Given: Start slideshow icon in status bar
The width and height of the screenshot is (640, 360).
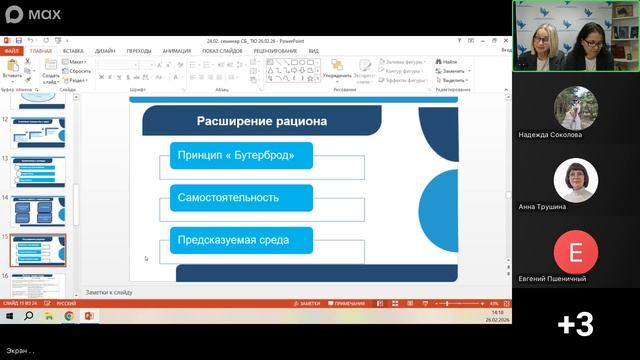Looking at the screenshot, I should coord(425,304).
